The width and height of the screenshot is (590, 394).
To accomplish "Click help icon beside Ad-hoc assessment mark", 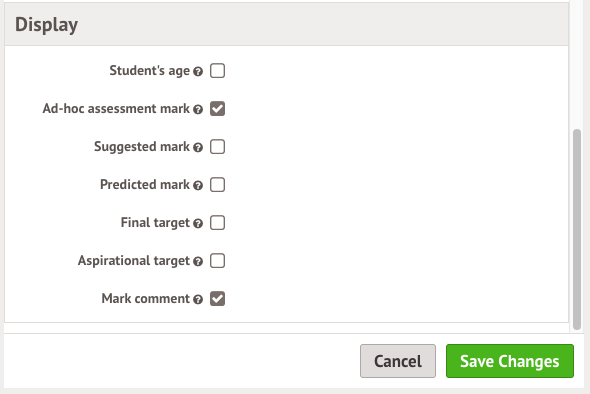I will pyautogui.click(x=198, y=110).
